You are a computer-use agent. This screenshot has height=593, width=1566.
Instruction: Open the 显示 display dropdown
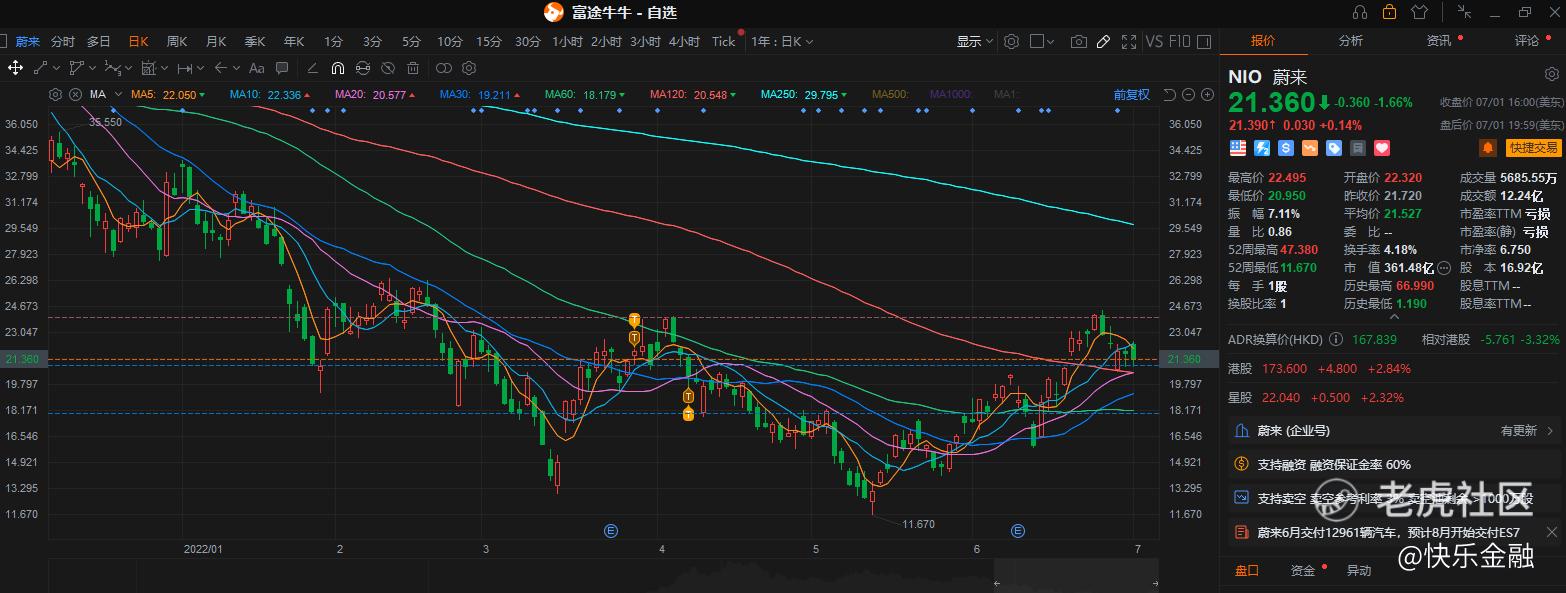[975, 42]
